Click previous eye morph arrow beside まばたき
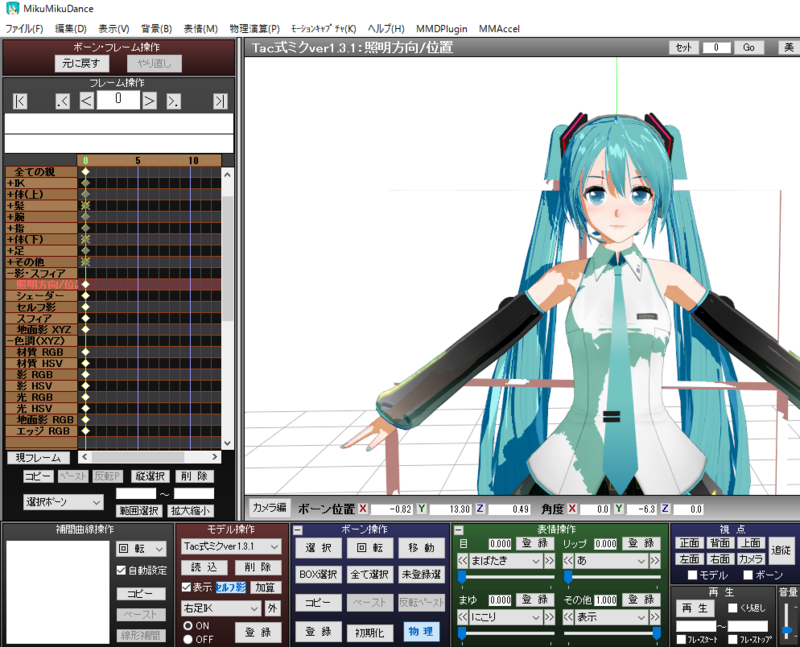 [x=462, y=561]
